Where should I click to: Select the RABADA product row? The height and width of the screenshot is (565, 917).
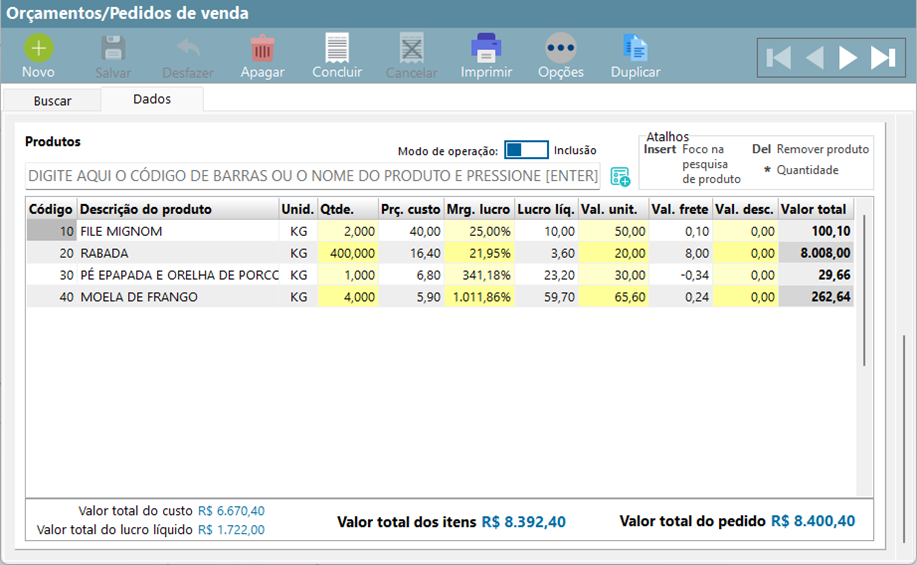177,253
